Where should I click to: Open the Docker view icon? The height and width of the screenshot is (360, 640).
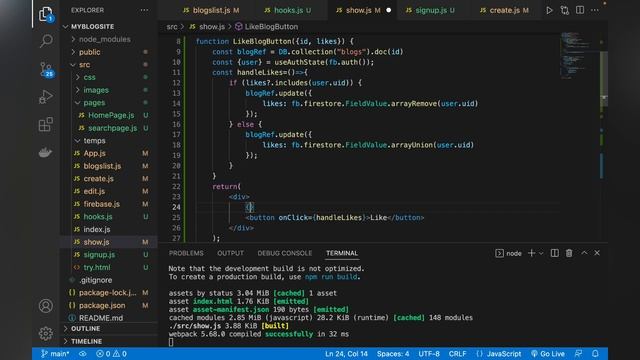45,152
